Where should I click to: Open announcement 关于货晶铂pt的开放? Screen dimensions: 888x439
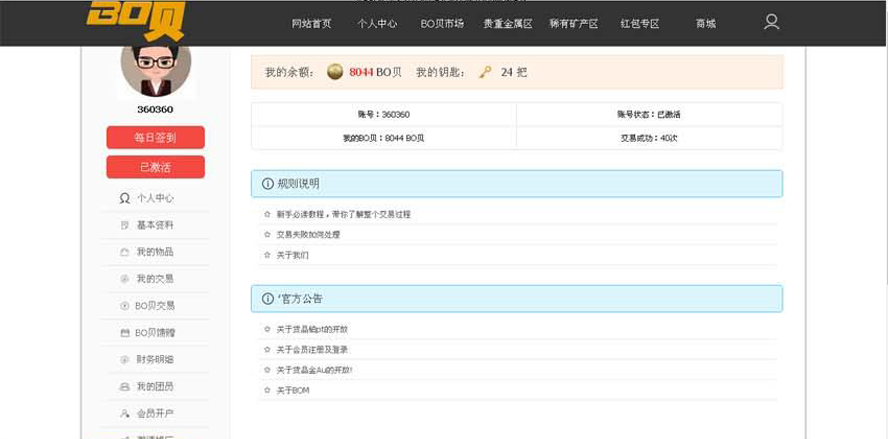coord(311,329)
